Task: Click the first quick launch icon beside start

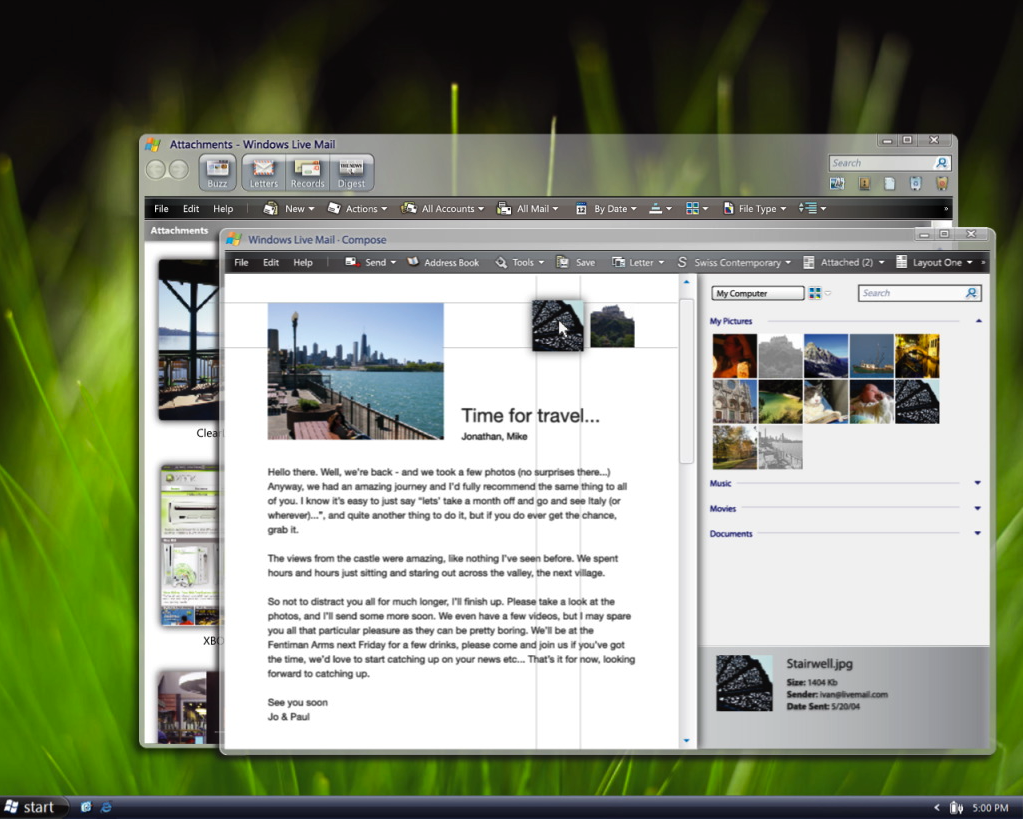Action: pos(86,807)
